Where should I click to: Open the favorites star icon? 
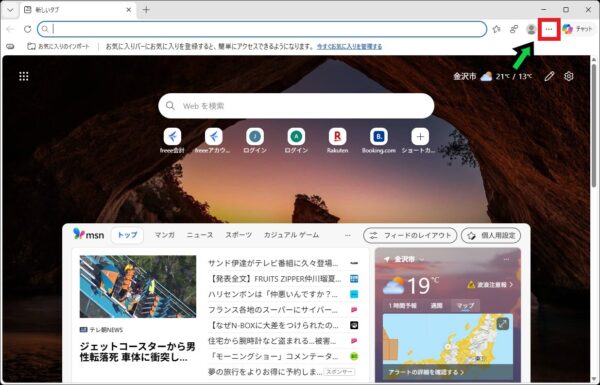496,29
